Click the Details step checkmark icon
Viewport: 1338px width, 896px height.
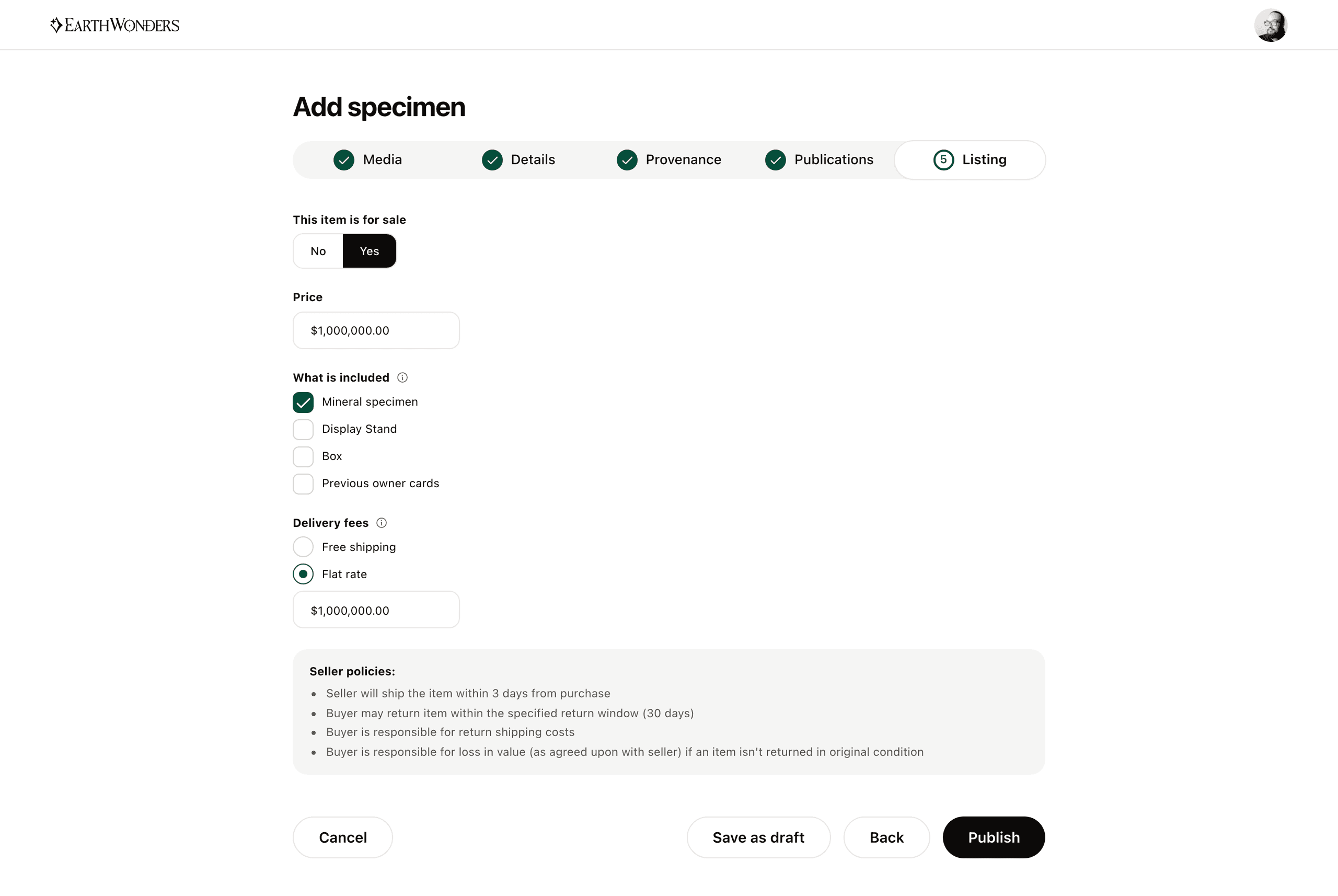coord(492,160)
